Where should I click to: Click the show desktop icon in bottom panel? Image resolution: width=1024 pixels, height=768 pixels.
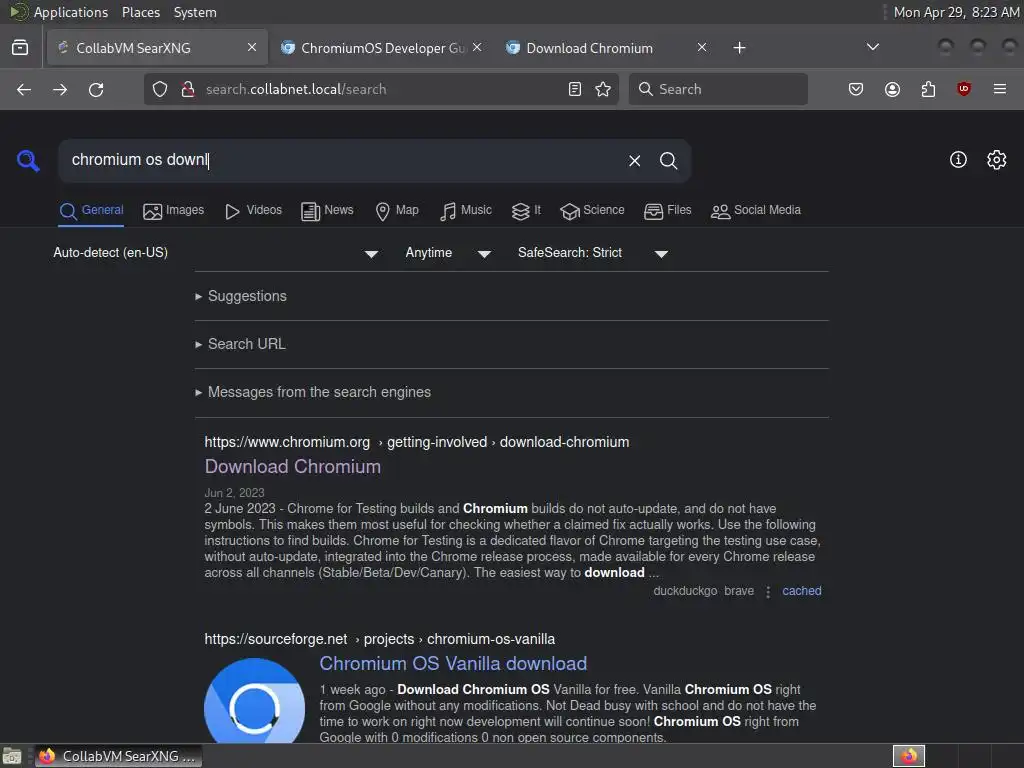12,756
